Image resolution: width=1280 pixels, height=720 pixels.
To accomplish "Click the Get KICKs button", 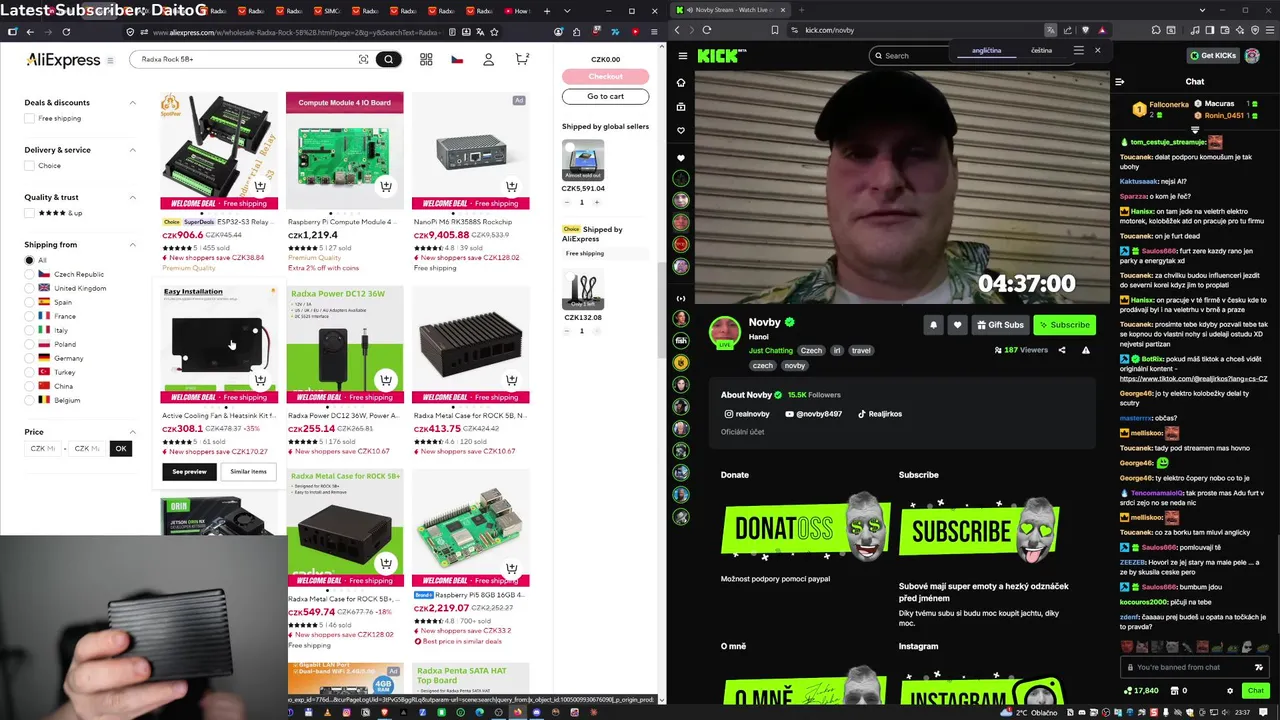I will (x=1212, y=56).
